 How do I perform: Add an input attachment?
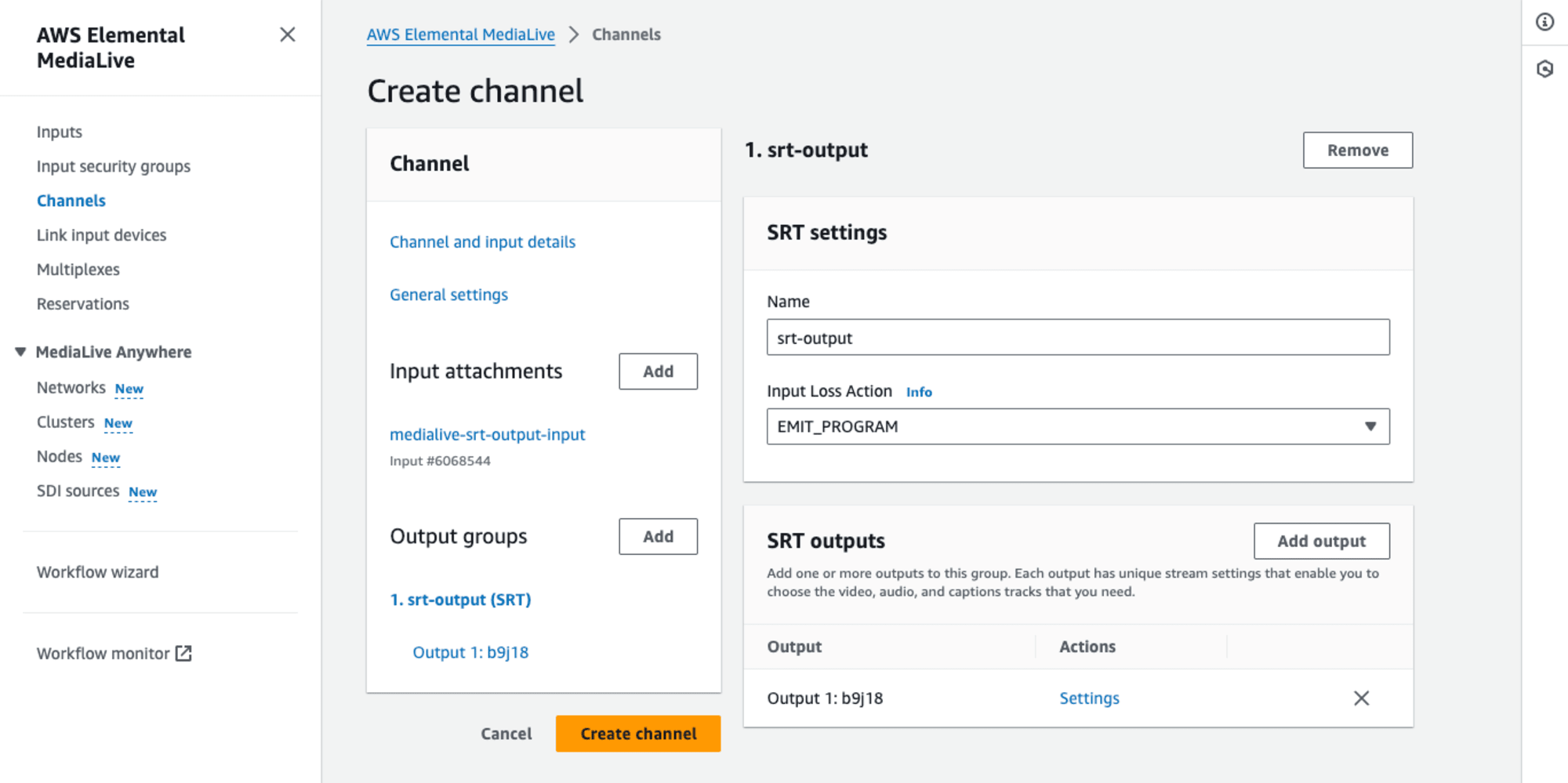pos(659,372)
